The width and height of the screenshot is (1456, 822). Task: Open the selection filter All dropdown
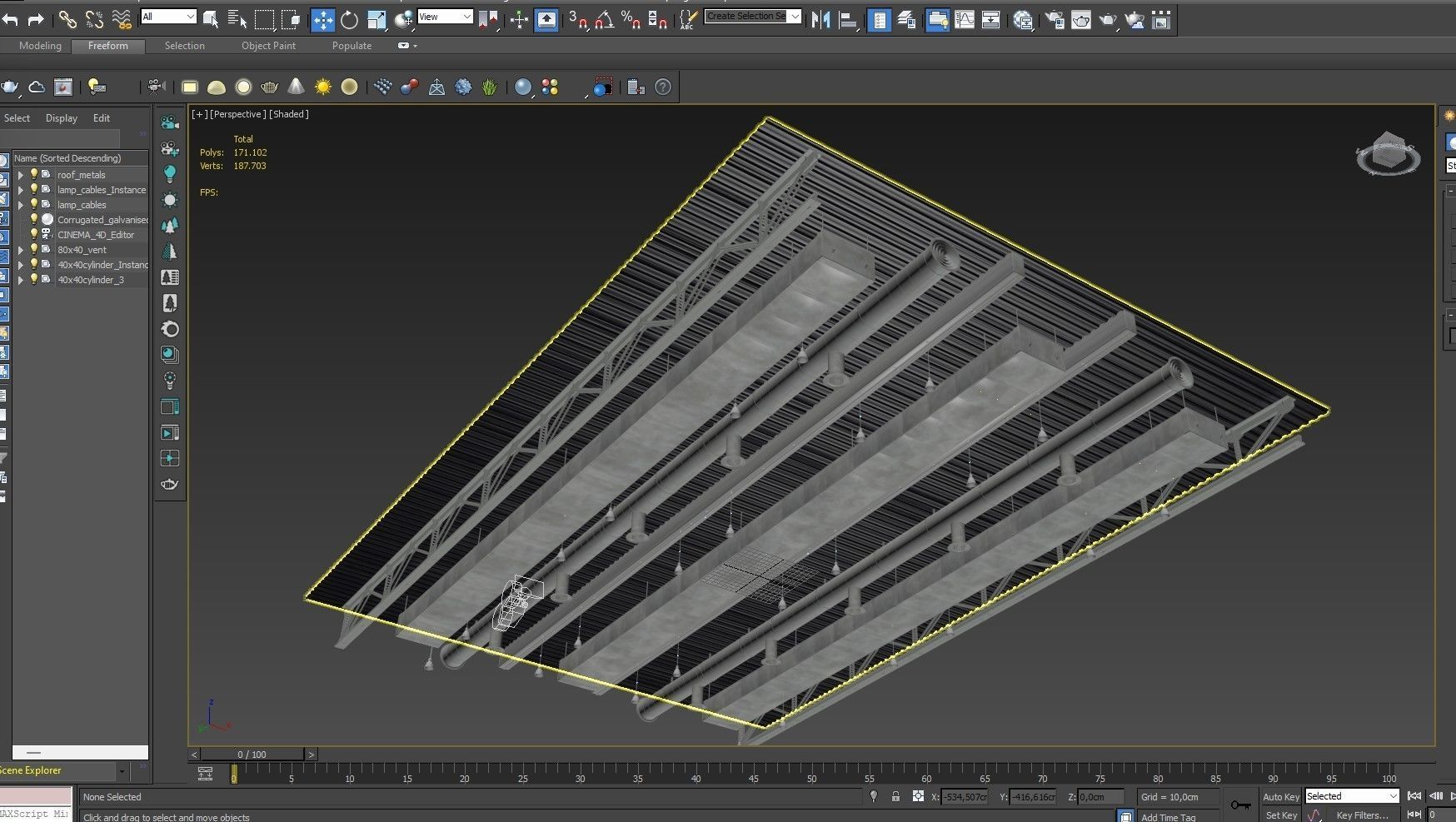(168, 17)
